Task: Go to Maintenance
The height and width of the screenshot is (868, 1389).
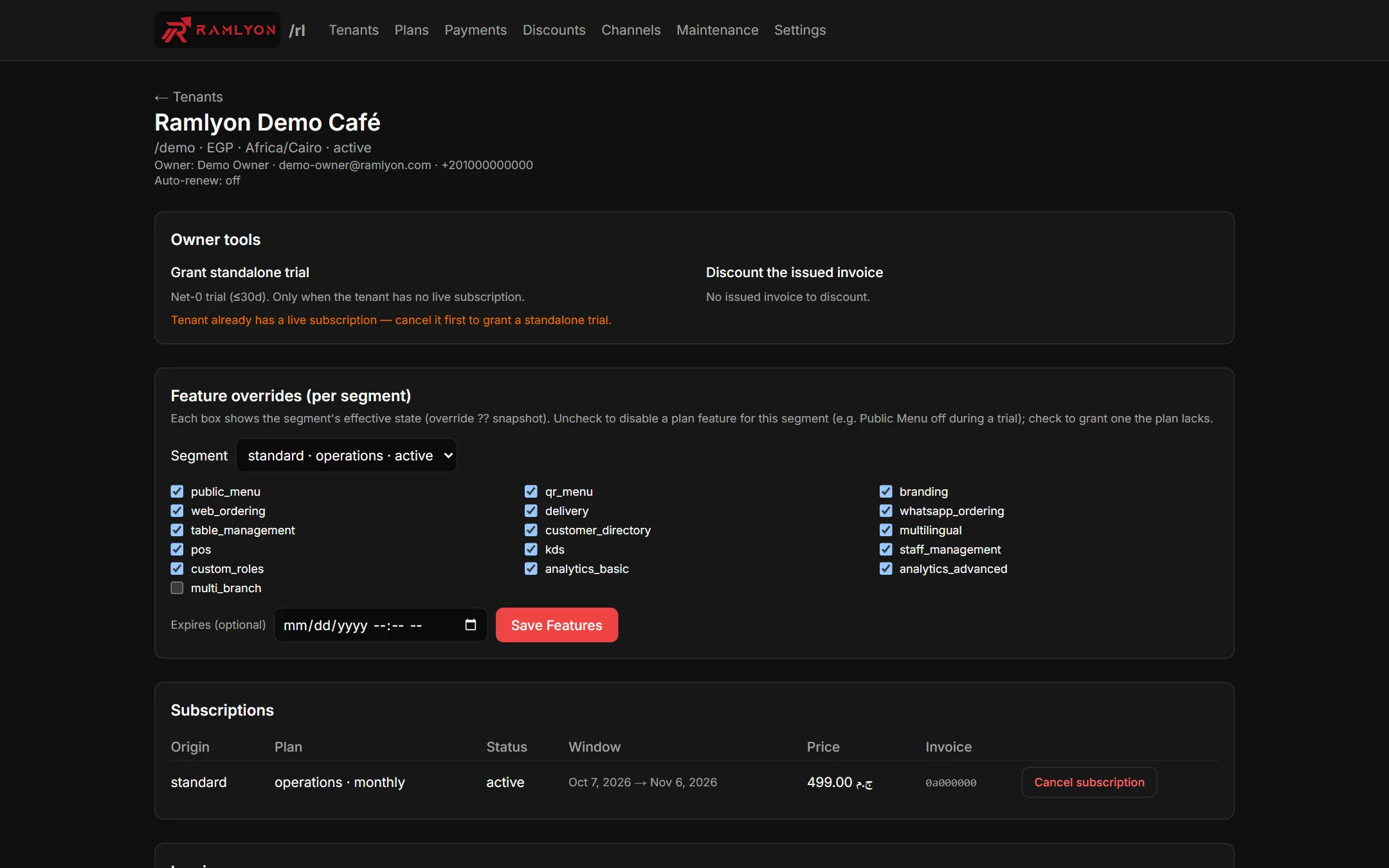Action: click(x=717, y=30)
